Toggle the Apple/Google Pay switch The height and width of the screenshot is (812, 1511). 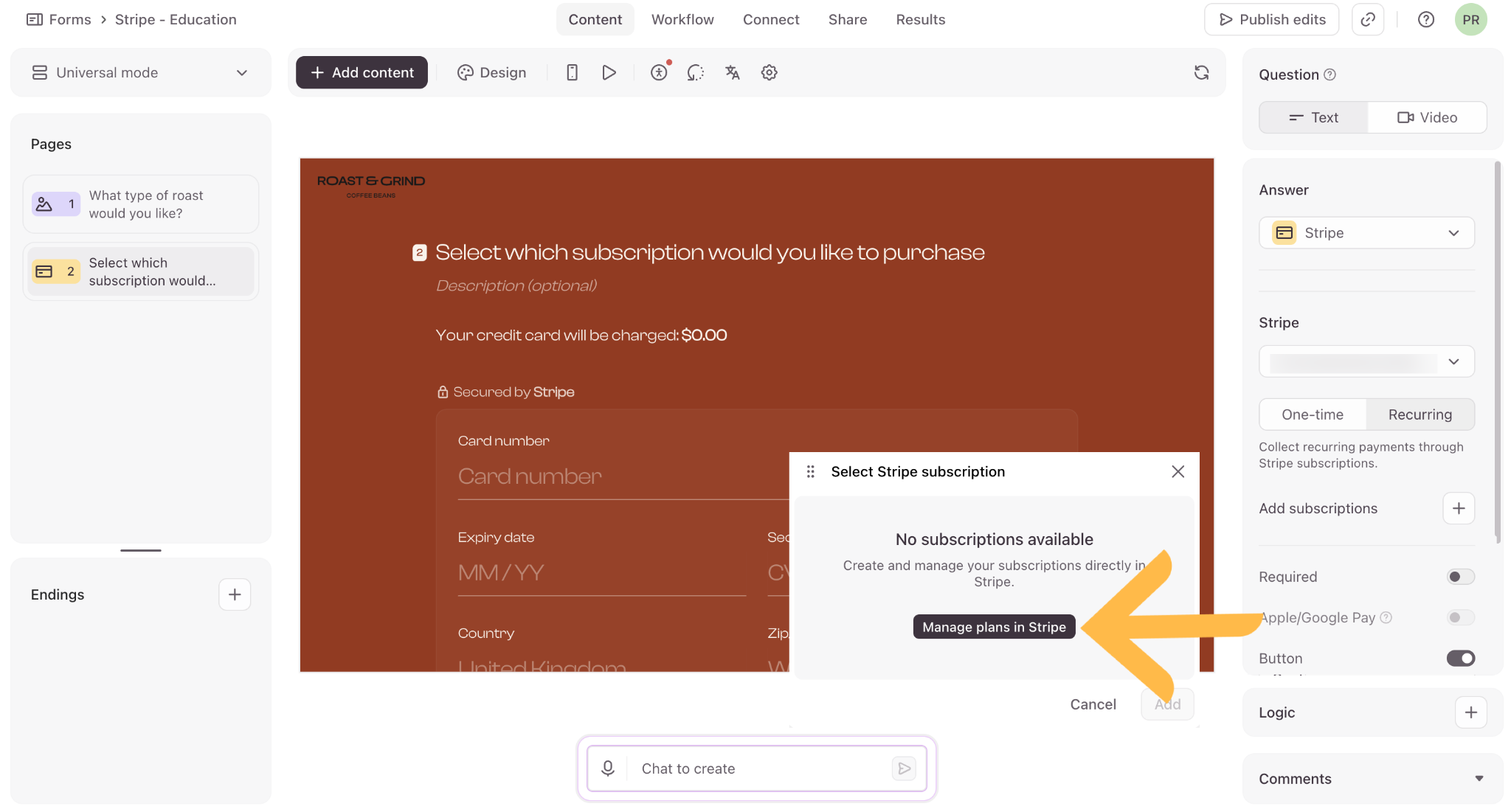point(1461,617)
